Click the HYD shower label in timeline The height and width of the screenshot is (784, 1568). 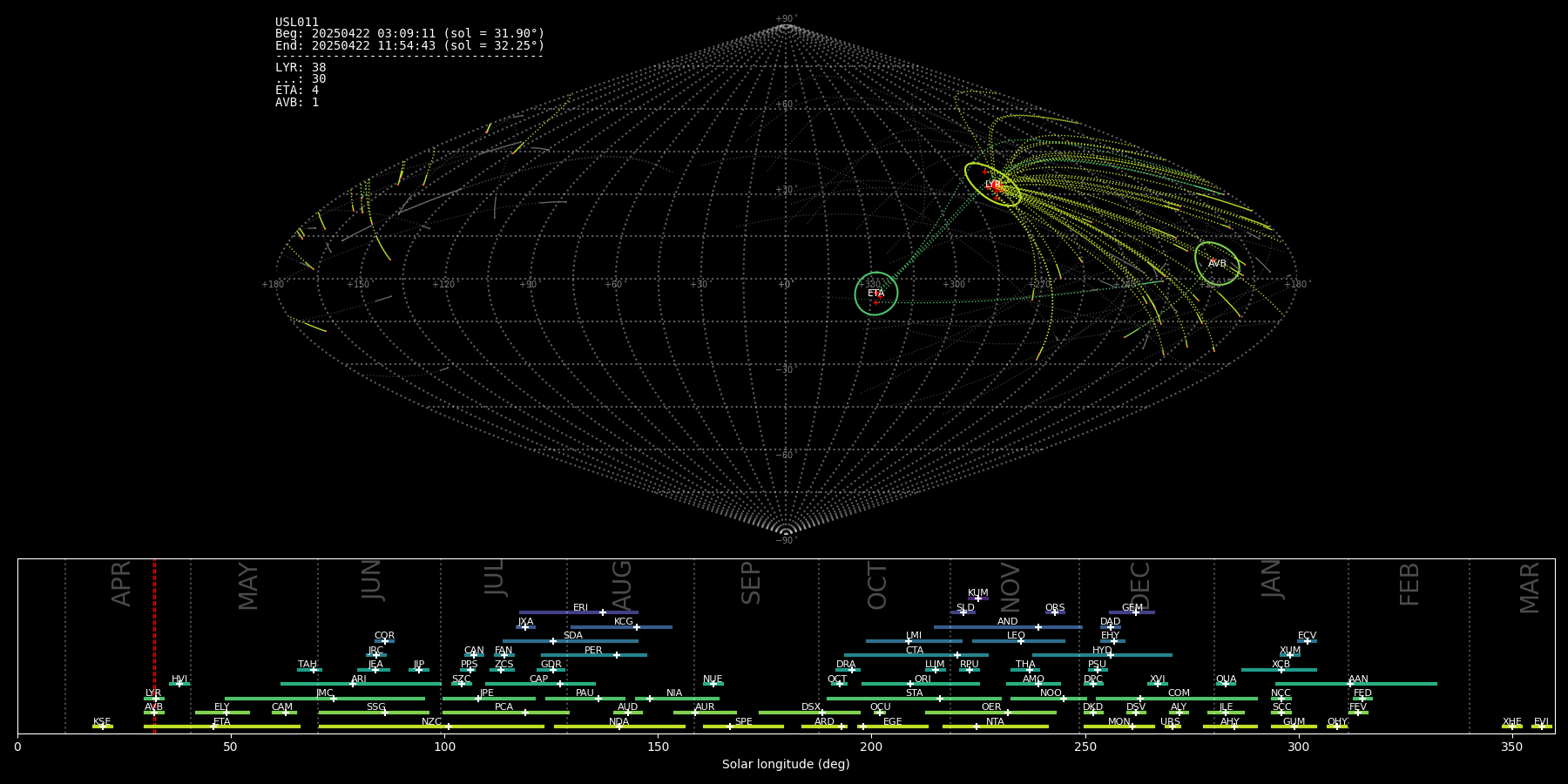pos(1102,651)
